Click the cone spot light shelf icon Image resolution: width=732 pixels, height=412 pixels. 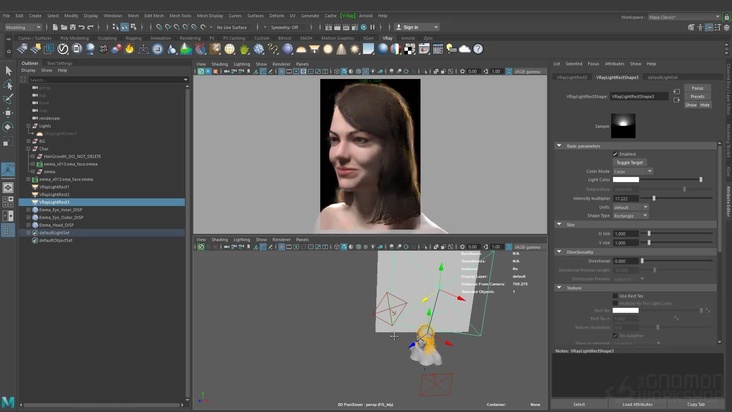[341, 49]
